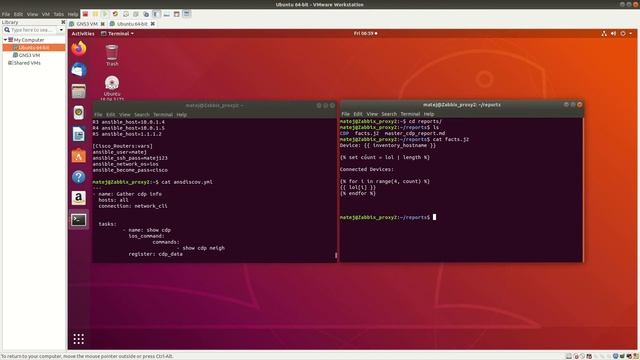640x360 pixels.
Task: Click the unity mode toolbar icon
Action: (x=187, y=14)
